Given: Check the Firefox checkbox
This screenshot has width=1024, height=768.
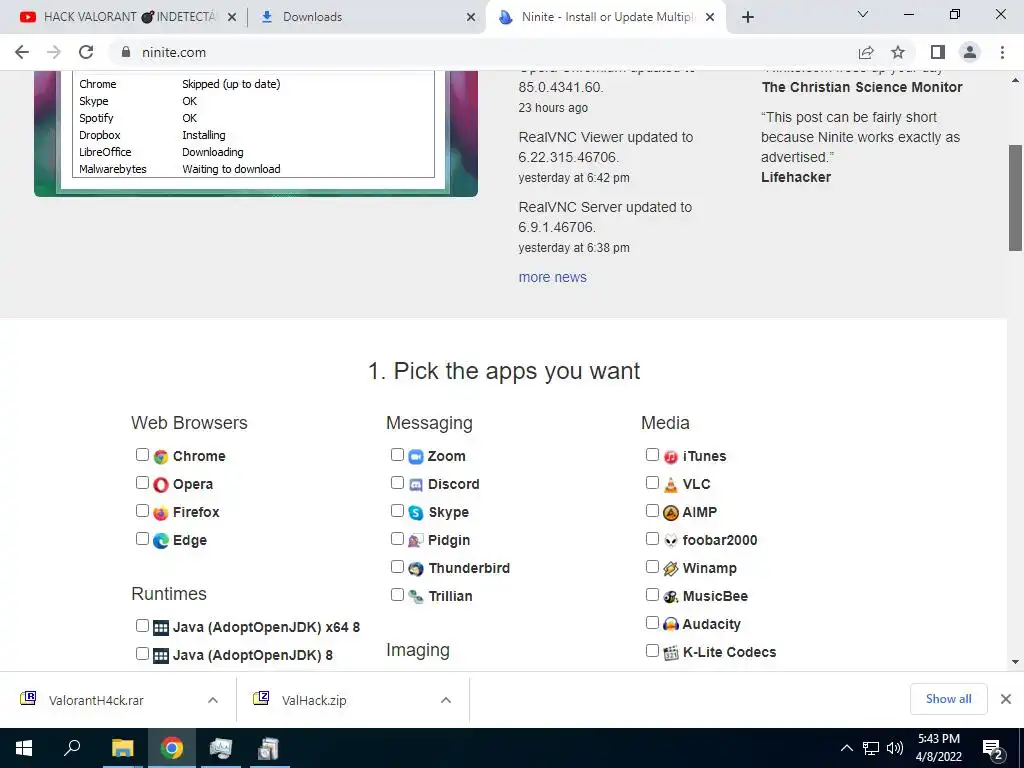Looking at the screenshot, I should [142, 511].
